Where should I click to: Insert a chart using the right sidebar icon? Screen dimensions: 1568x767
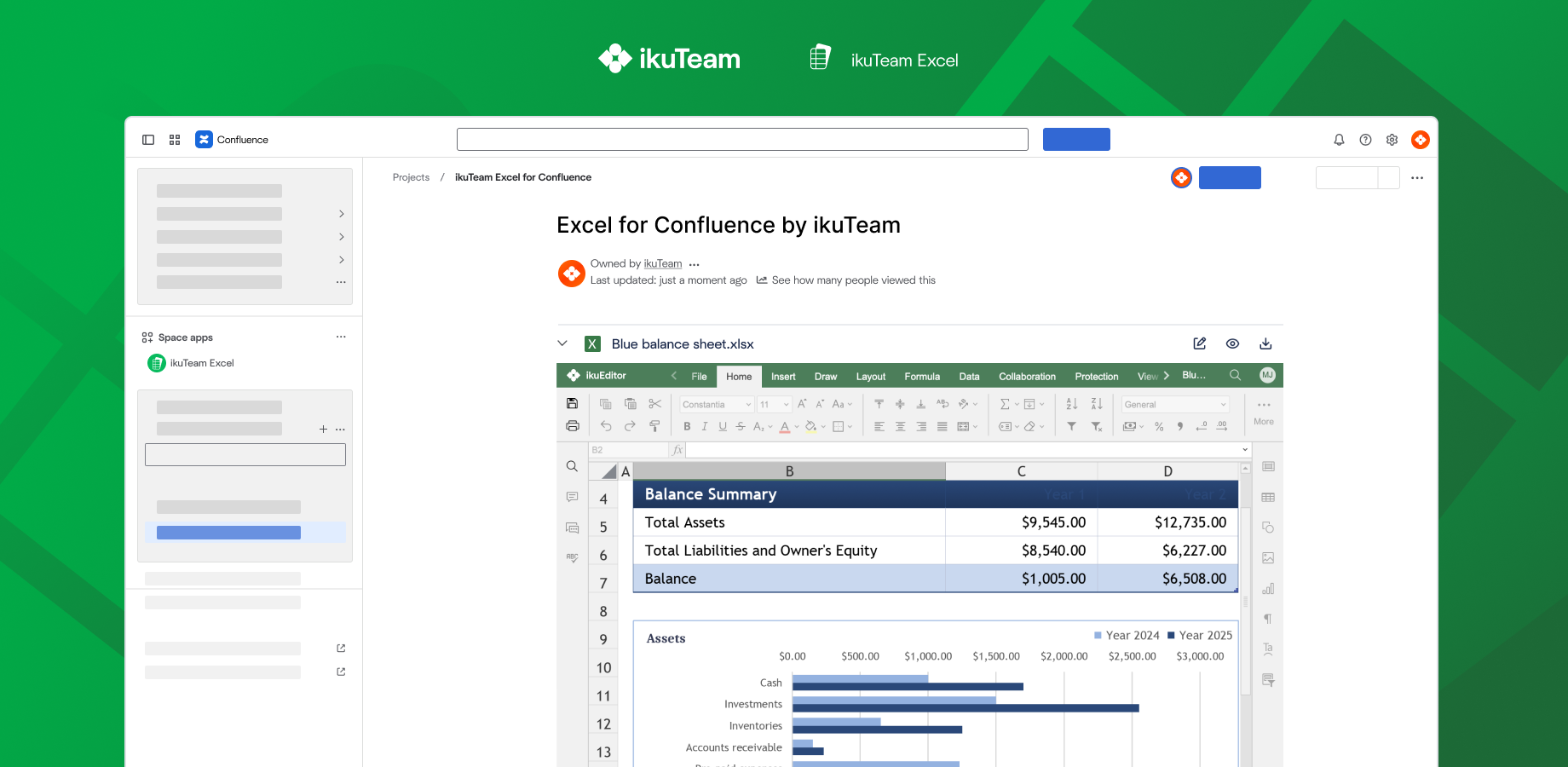point(1268,588)
